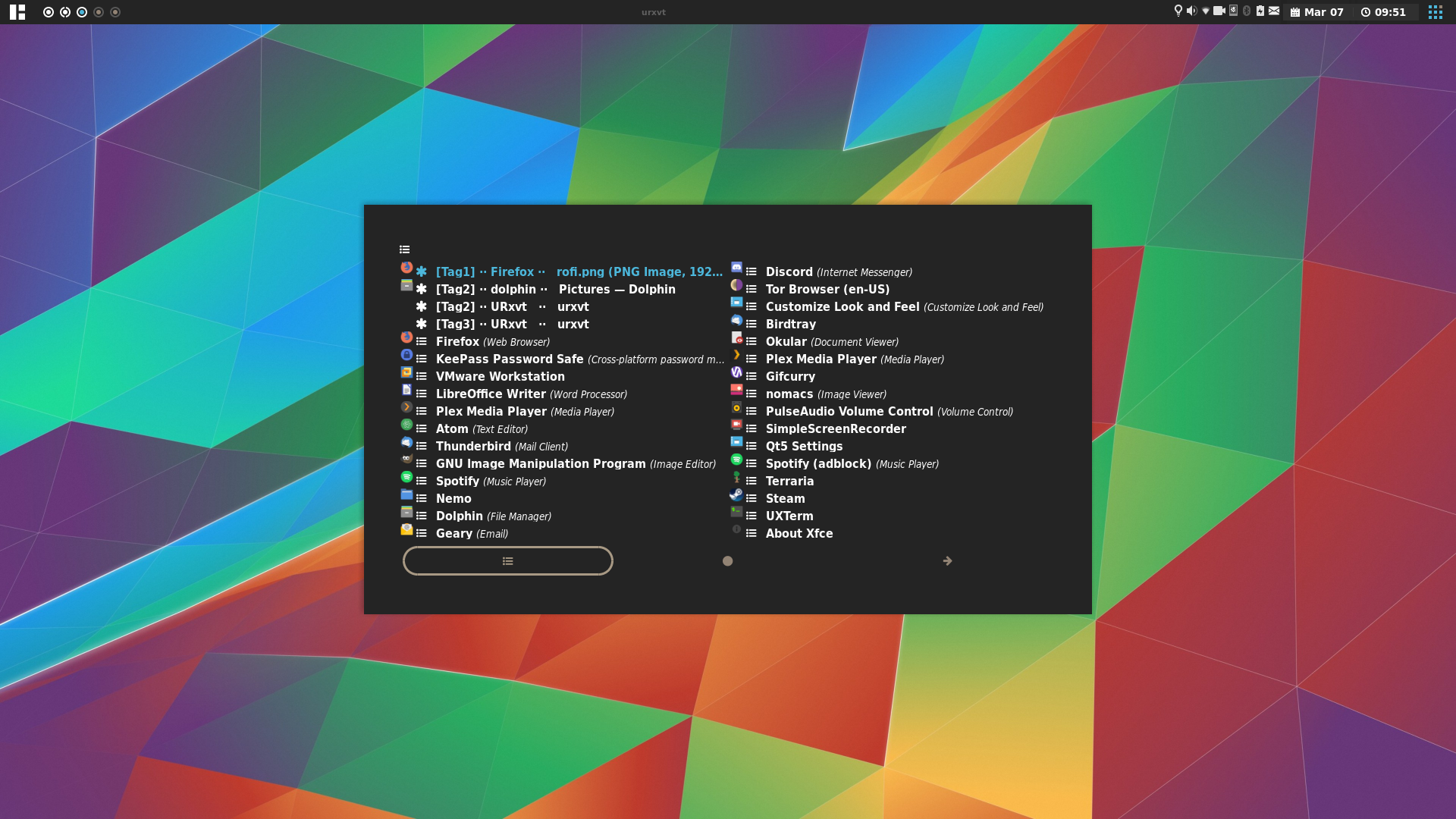The image size is (1456, 819).
Task: Switch to the third workspace tag indicator
Action: pyautogui.click(x=82, y=12)
